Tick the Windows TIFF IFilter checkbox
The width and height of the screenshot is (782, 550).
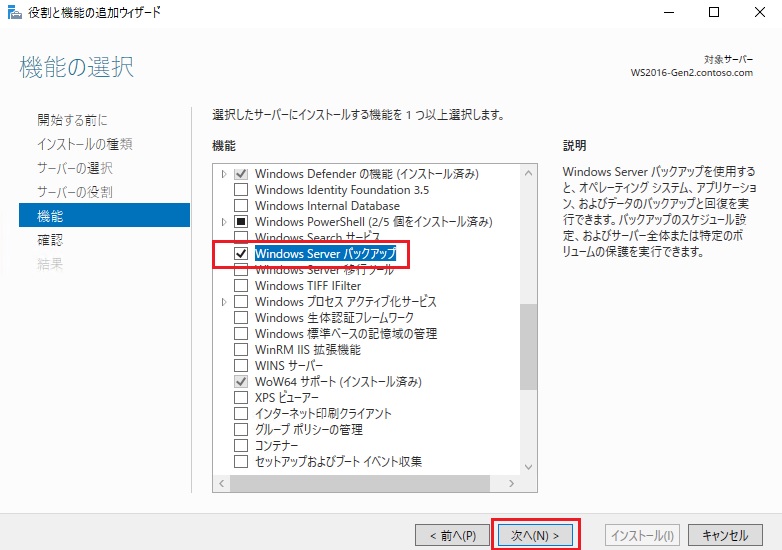pos(240,286)
